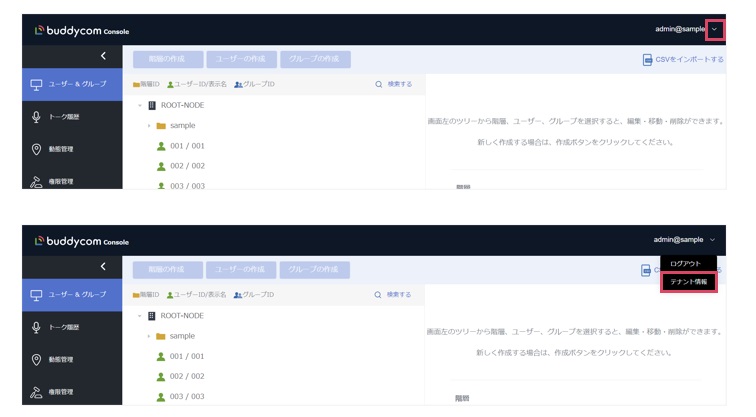Image resolution: width=756 pixels, height=417 pixels.
Task: Open ユーザー & グループ in upper screenshot sidebar
Action: tap(72, 84)
